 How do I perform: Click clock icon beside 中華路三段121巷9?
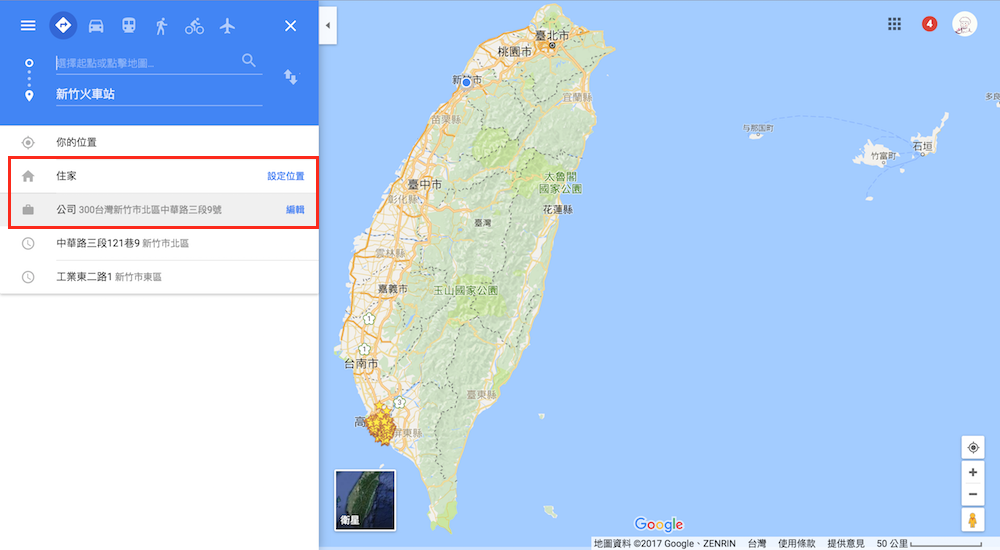click(28, 243)
